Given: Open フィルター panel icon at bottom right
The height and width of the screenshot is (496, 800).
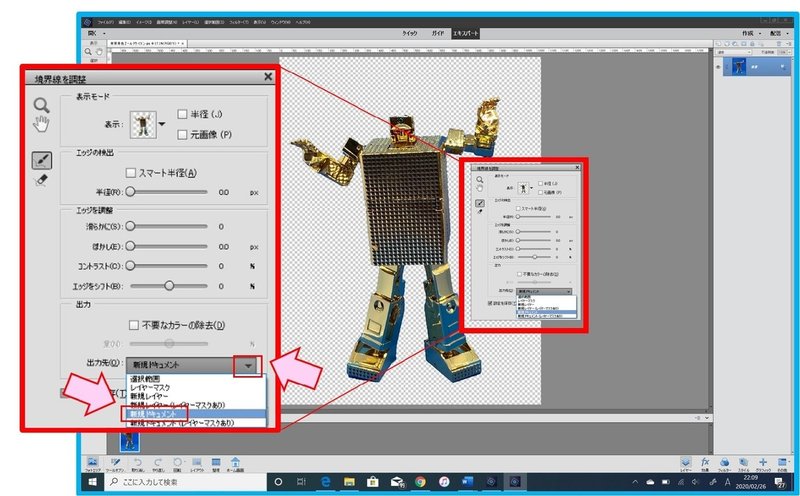Looking at the screenshot, I should [x=724, y=463].
